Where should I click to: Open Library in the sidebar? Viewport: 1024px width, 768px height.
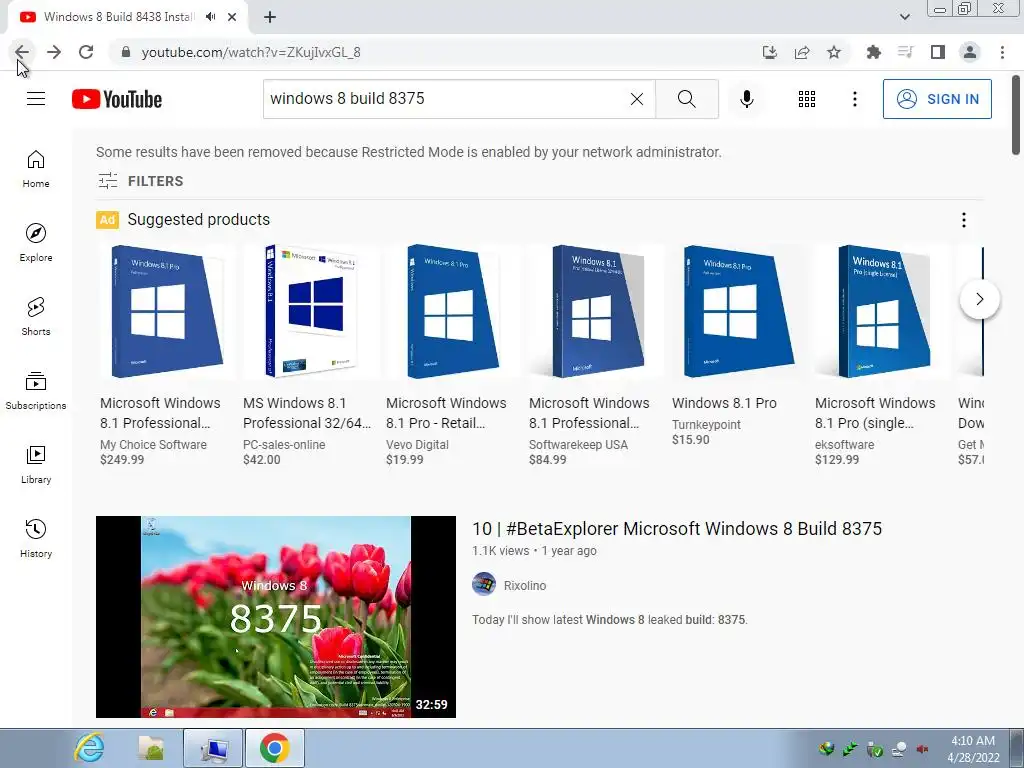tap(36, 464)
